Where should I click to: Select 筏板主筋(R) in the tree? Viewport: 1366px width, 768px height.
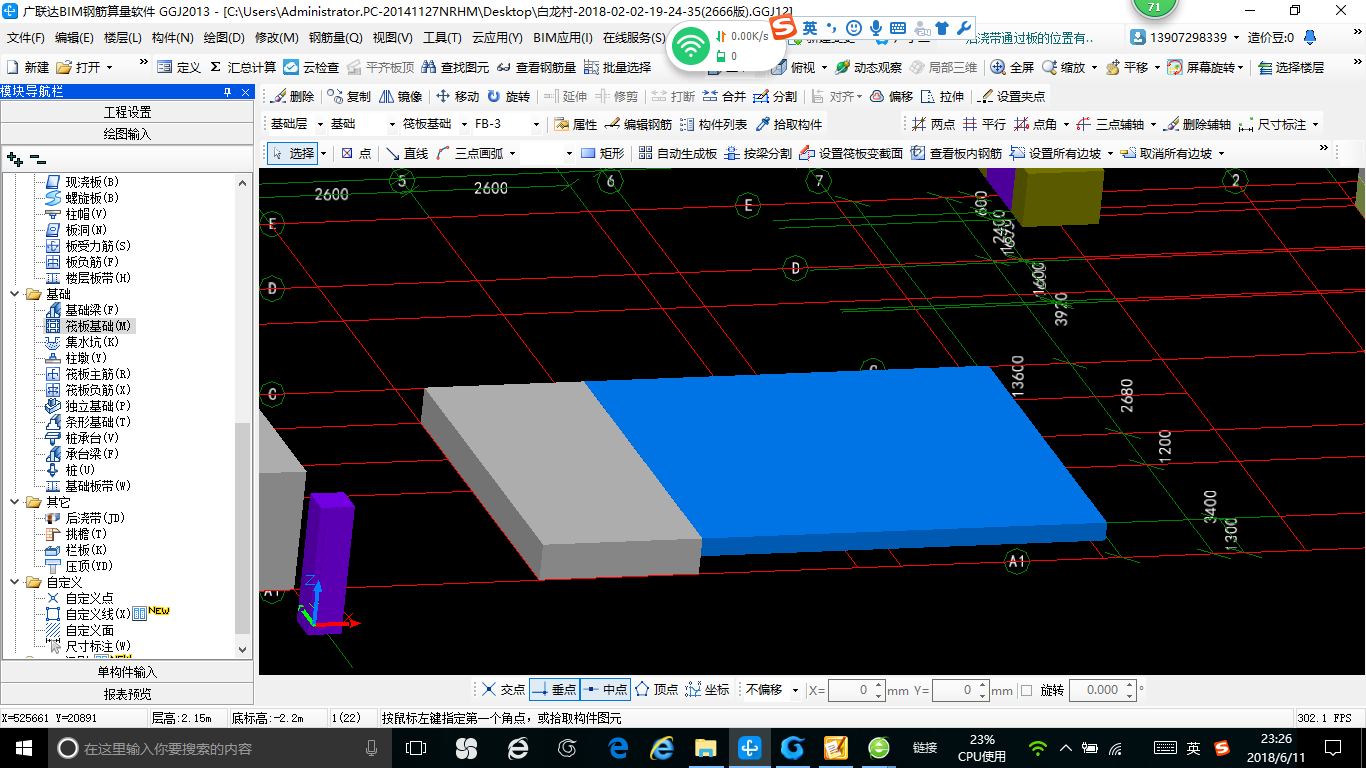pos(89,374)
